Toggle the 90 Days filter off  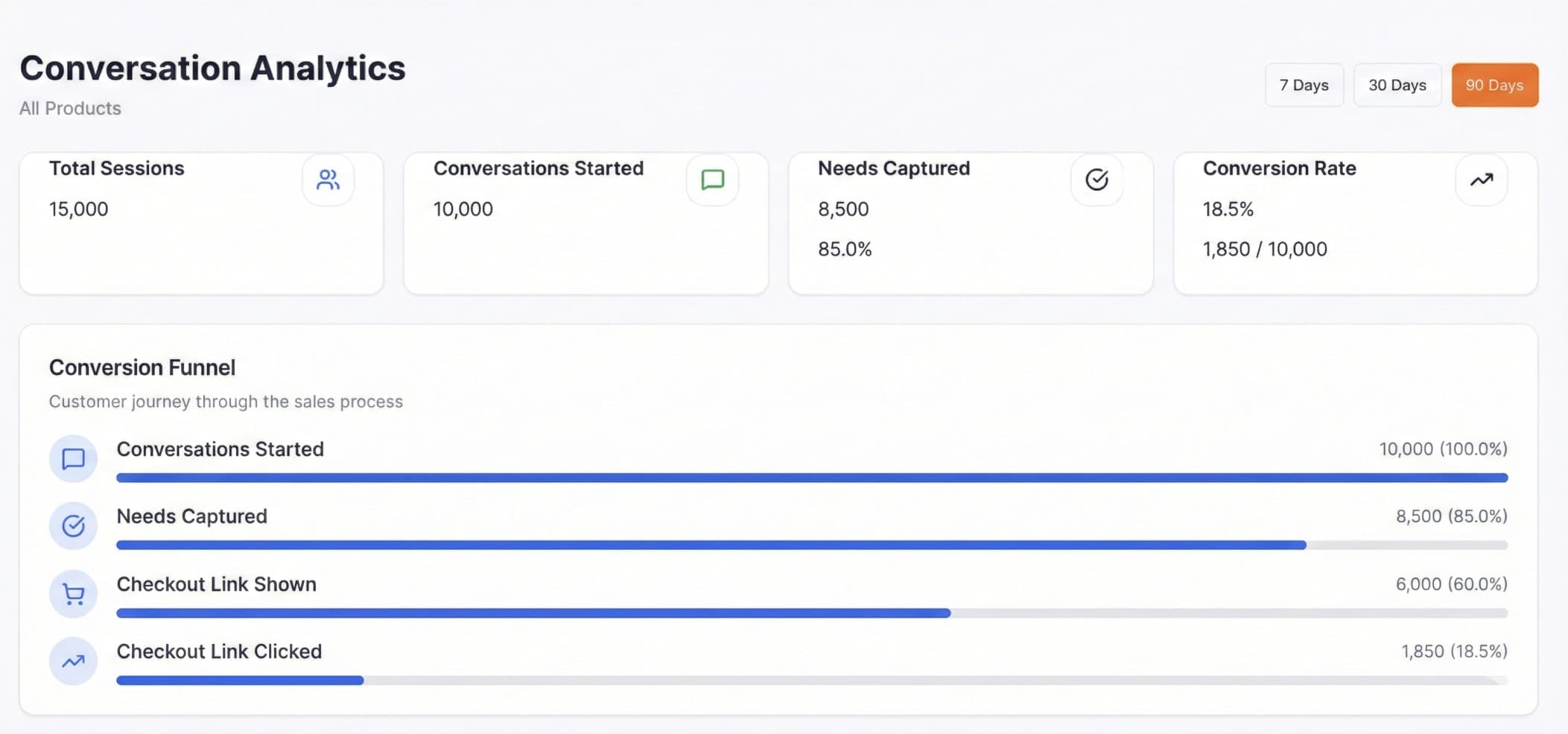pos(1494,85)
